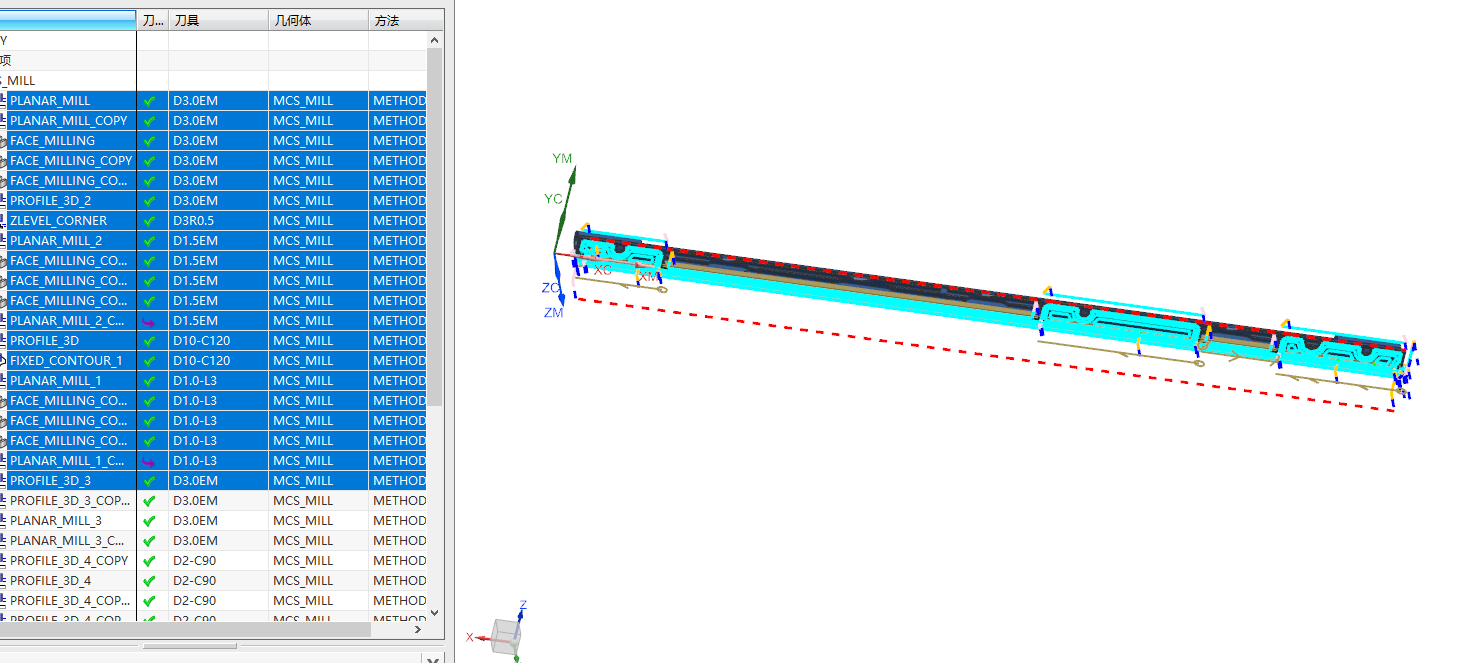Click the right-end machined pocket on the part
Image resolution: width=1483 pixels, height=663 pixels.
[1340, 352]
